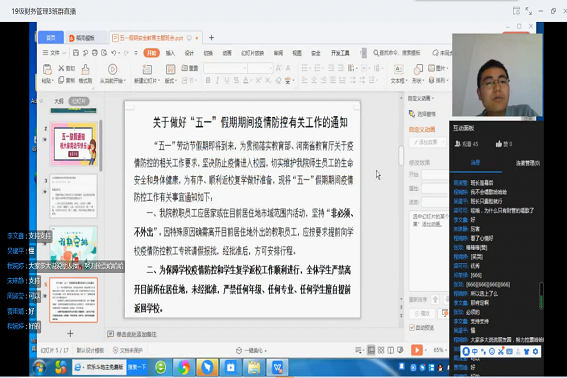Open the Design ribbon tab
This screenshot has height=378, width=567.
[189, 53]
